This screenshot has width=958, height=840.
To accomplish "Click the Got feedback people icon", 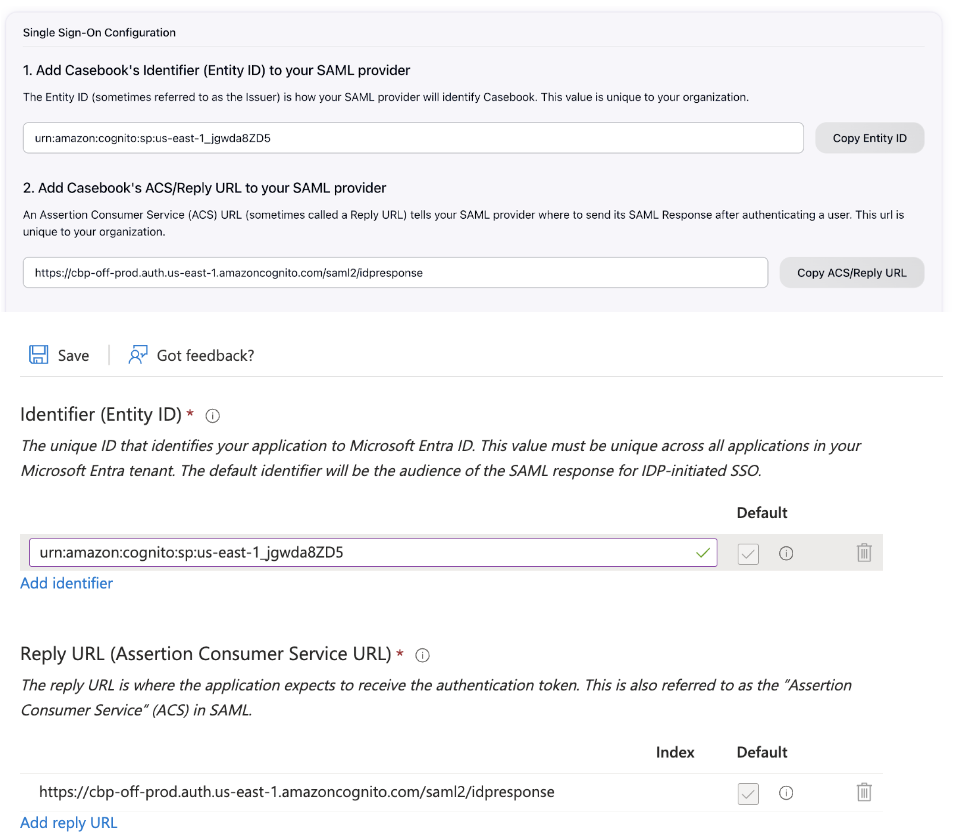I will pyautogui.click(x=137, y=354).
